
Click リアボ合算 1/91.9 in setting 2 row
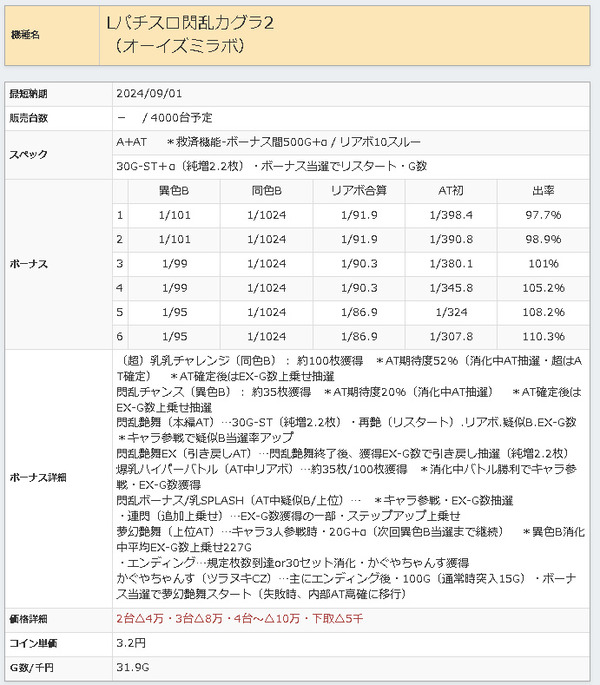359,239
